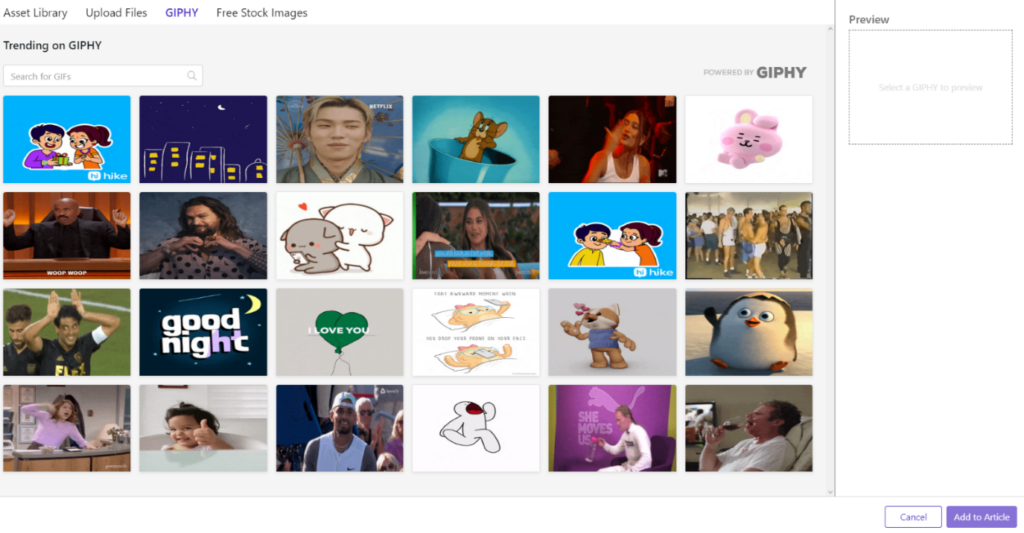This screenshot has height=533, width=1024.
Task: Select the subtitled brunette woman GIF
Action: [476, 236]
